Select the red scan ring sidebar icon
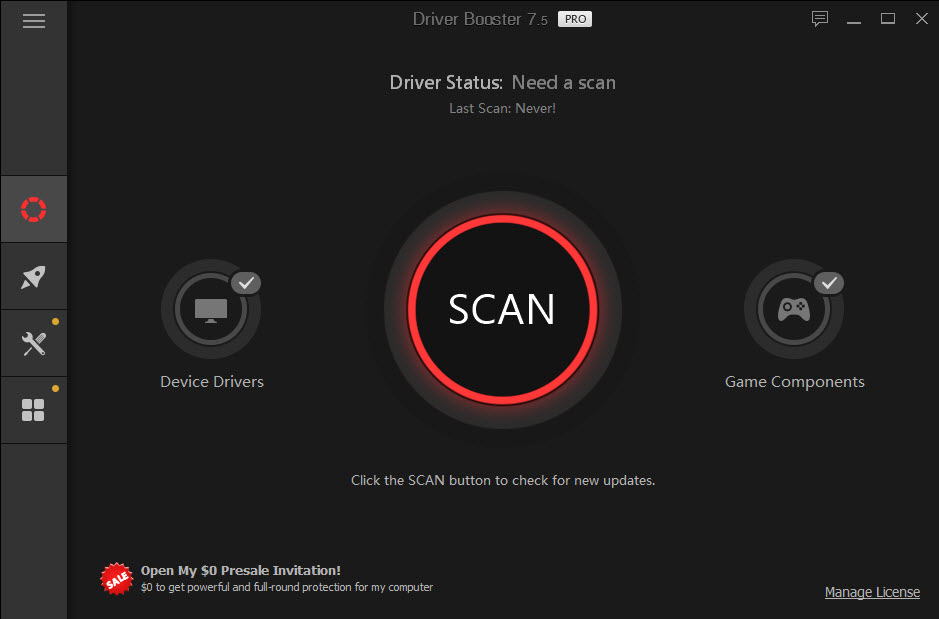This screenshot has height=619, width=939. 34,210
